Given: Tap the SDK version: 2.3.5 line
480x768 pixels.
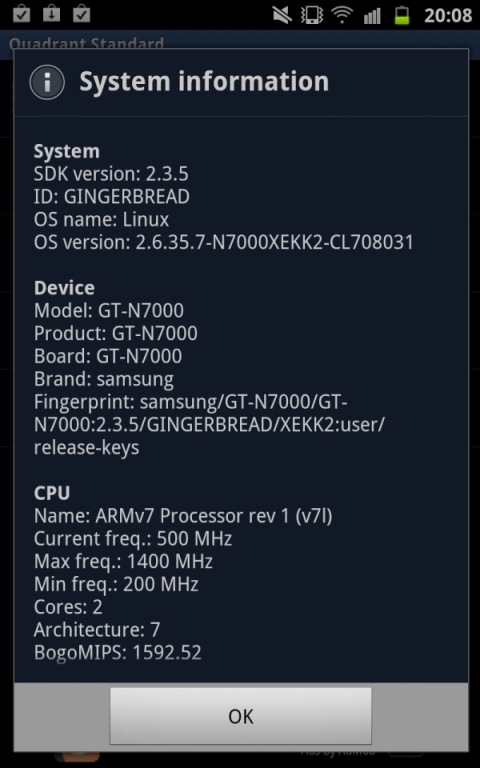Looking at the screenshot, I should click(x=111, y=174).
